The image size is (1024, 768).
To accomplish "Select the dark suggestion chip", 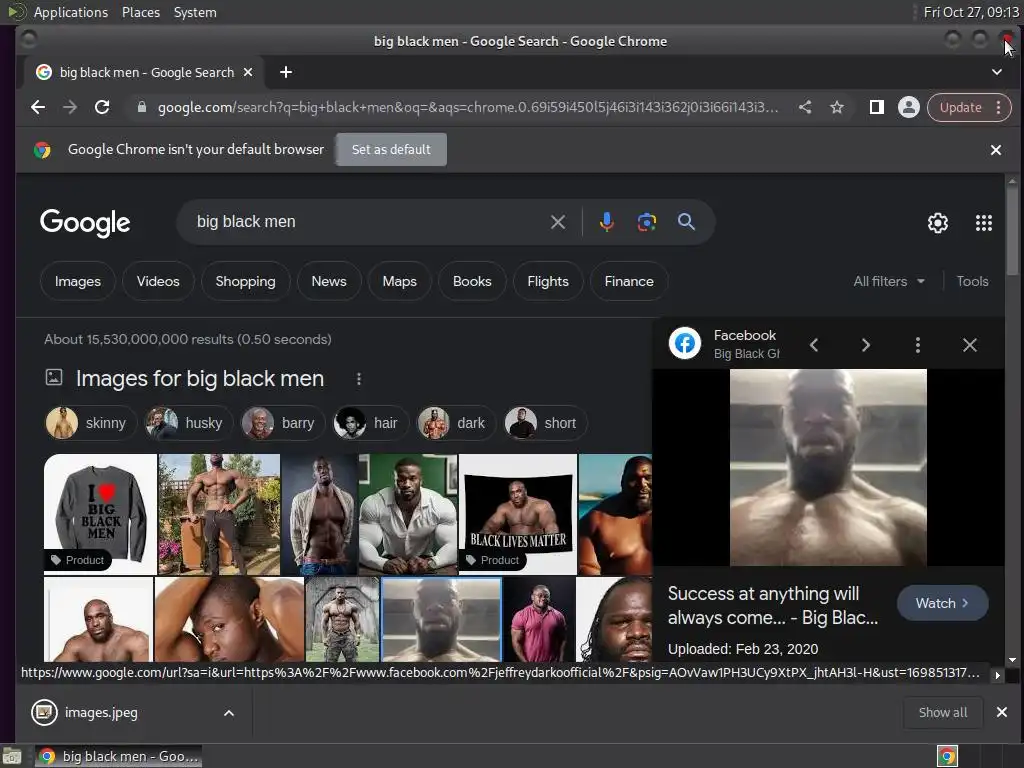I will point(455,423).
